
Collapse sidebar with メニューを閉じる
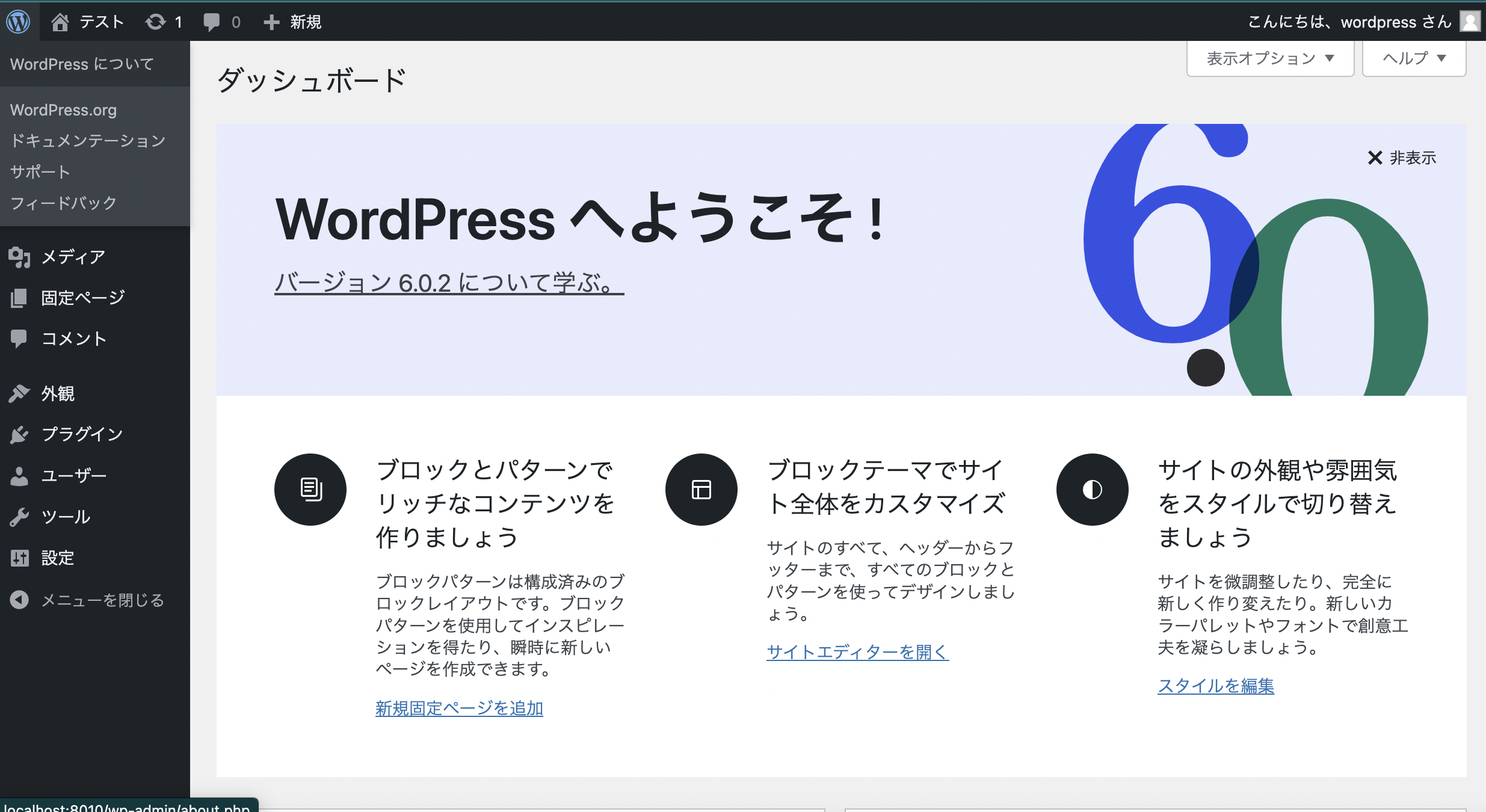click(102, 600)
